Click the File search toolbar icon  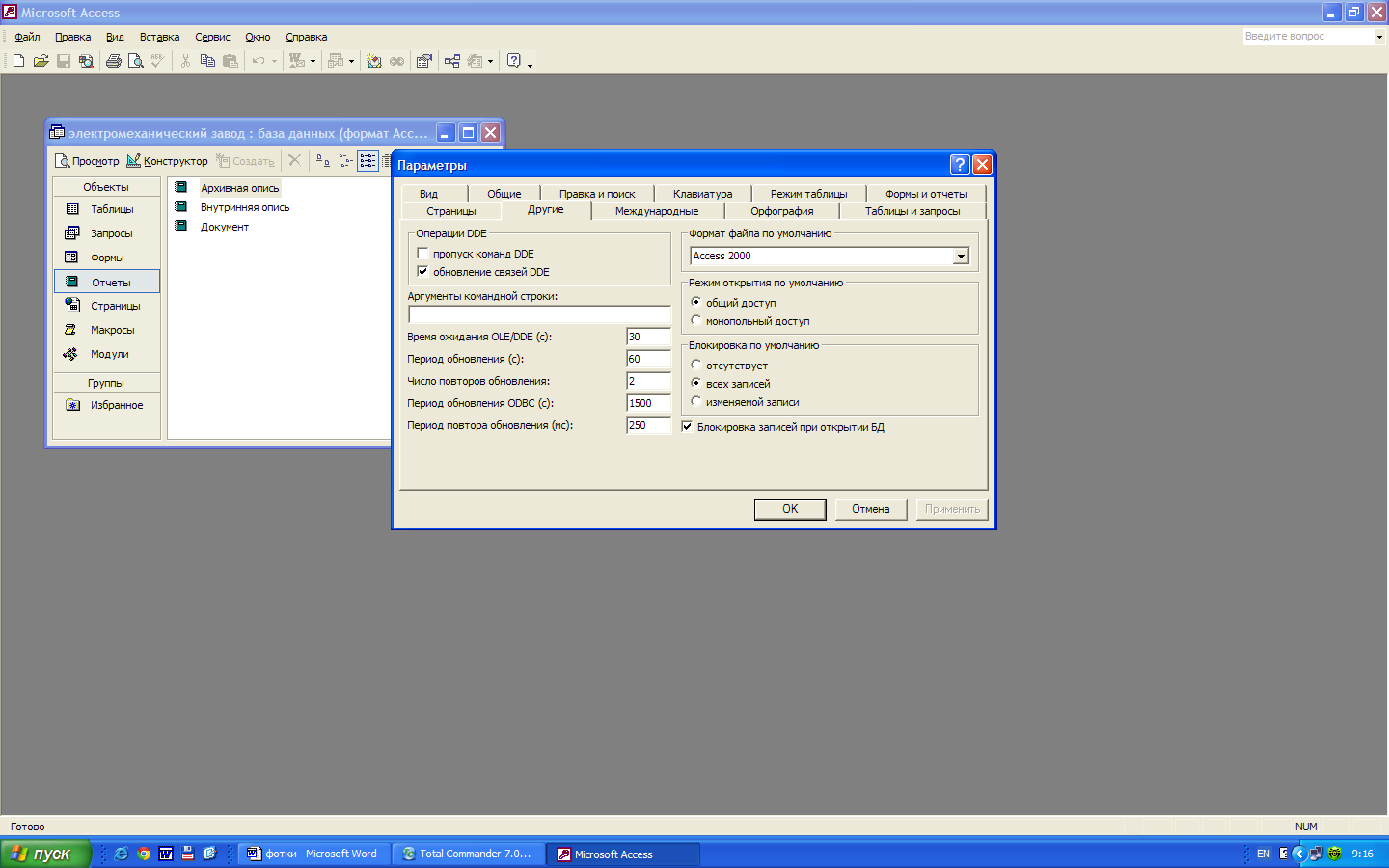click(86, 61)
